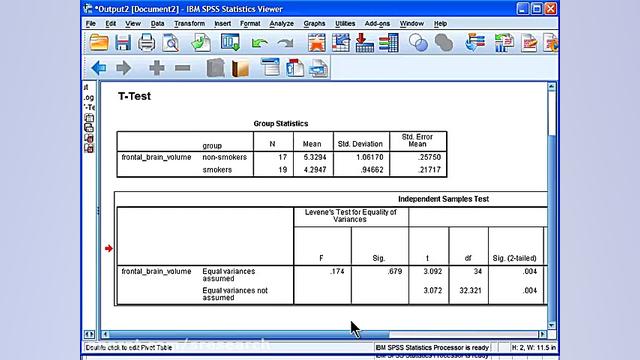
Task: Click the Open folder toolbar icon
Action: 99,43
